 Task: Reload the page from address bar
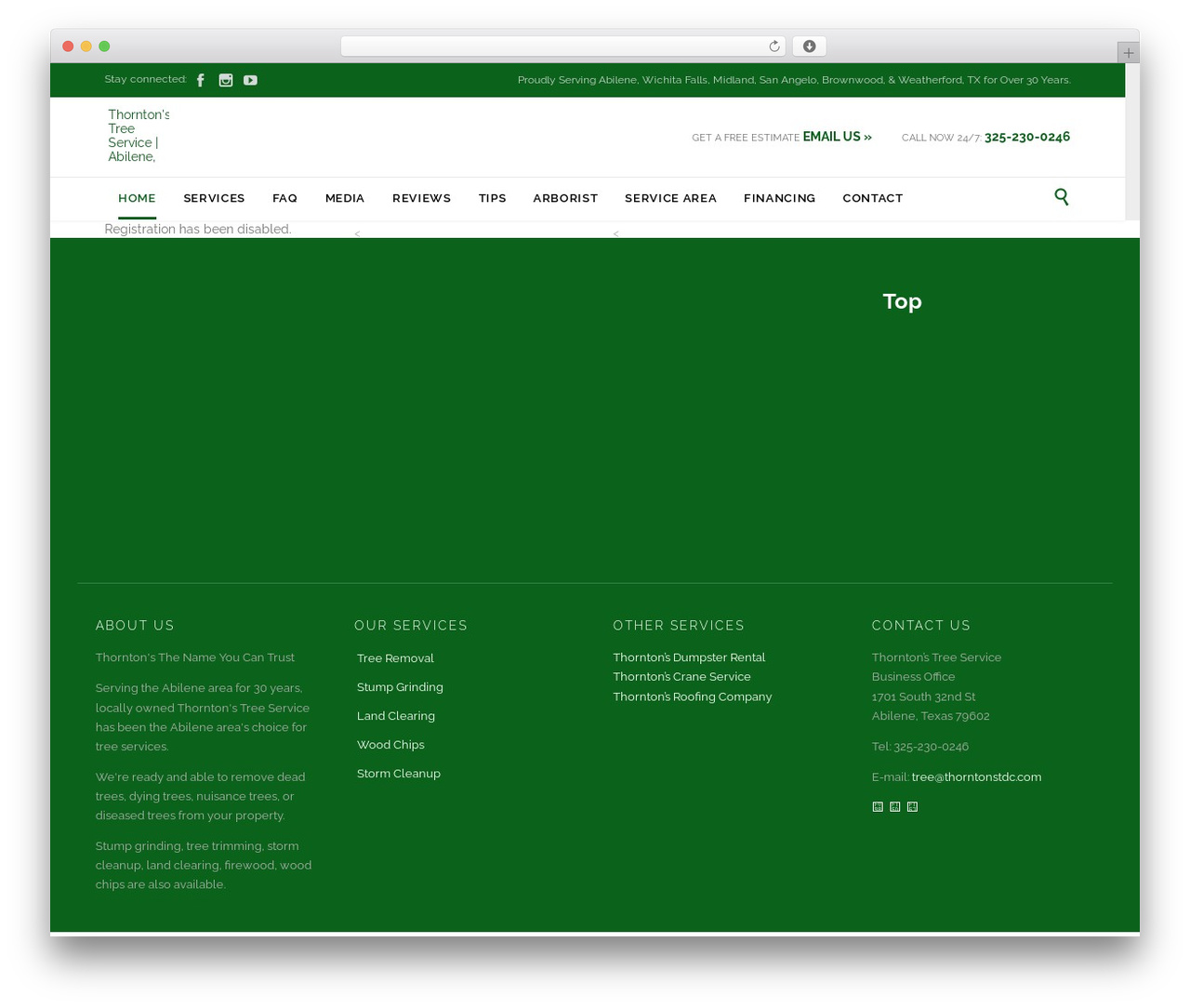(x=774, y=46)
